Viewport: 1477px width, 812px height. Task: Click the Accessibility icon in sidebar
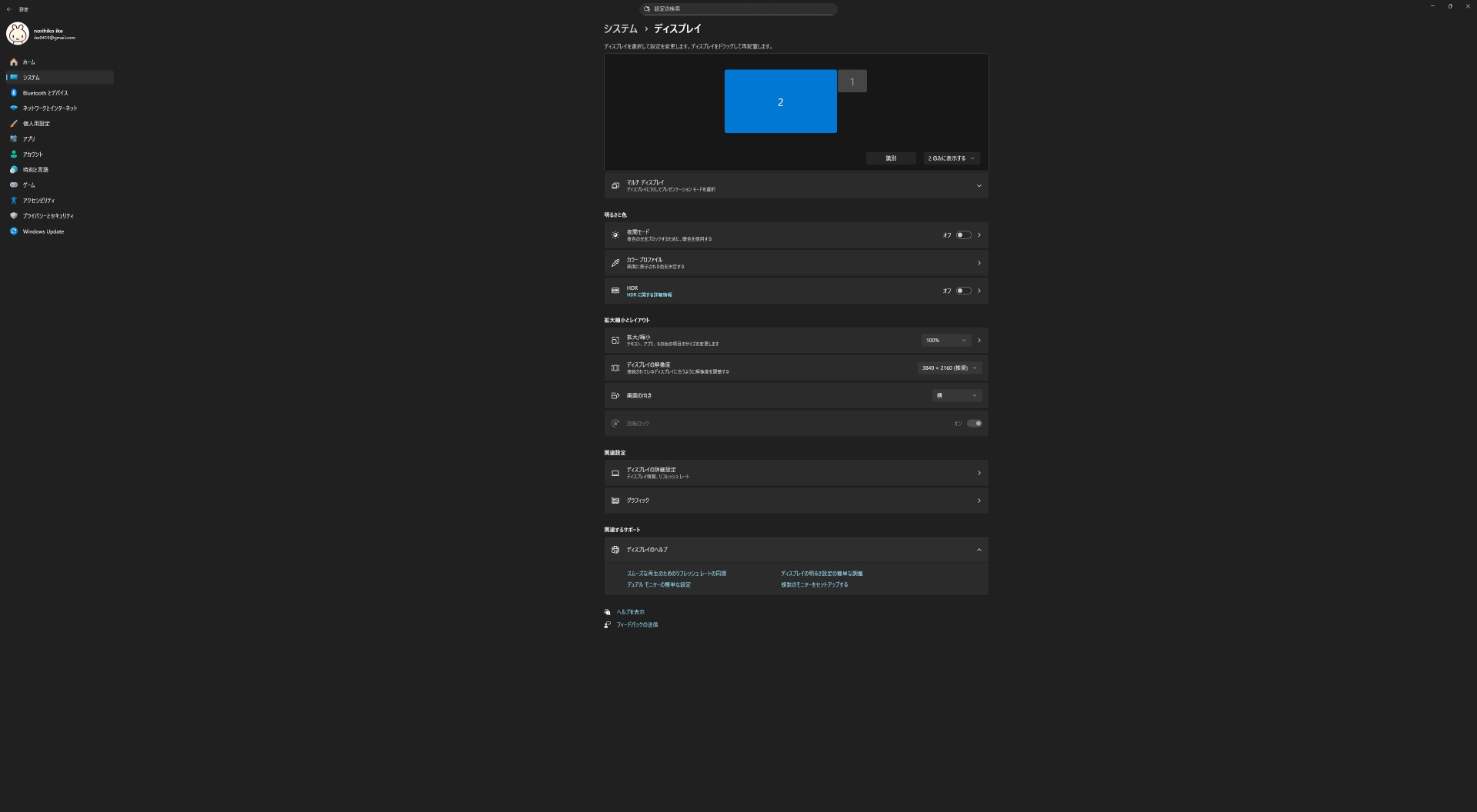tap(13, 201)
